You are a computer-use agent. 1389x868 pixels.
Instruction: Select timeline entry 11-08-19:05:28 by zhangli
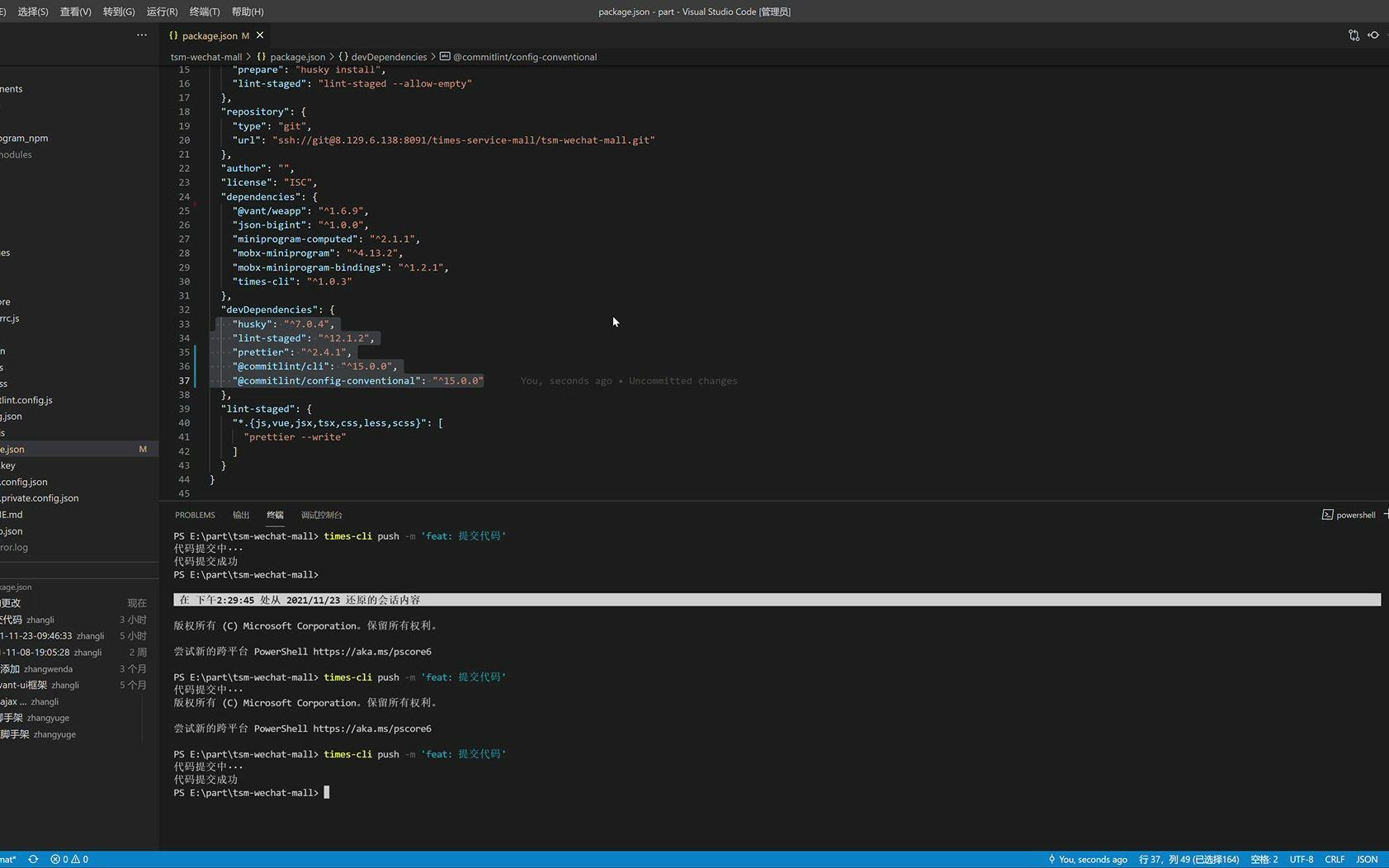pyautogui.click(x=79, y=653)
